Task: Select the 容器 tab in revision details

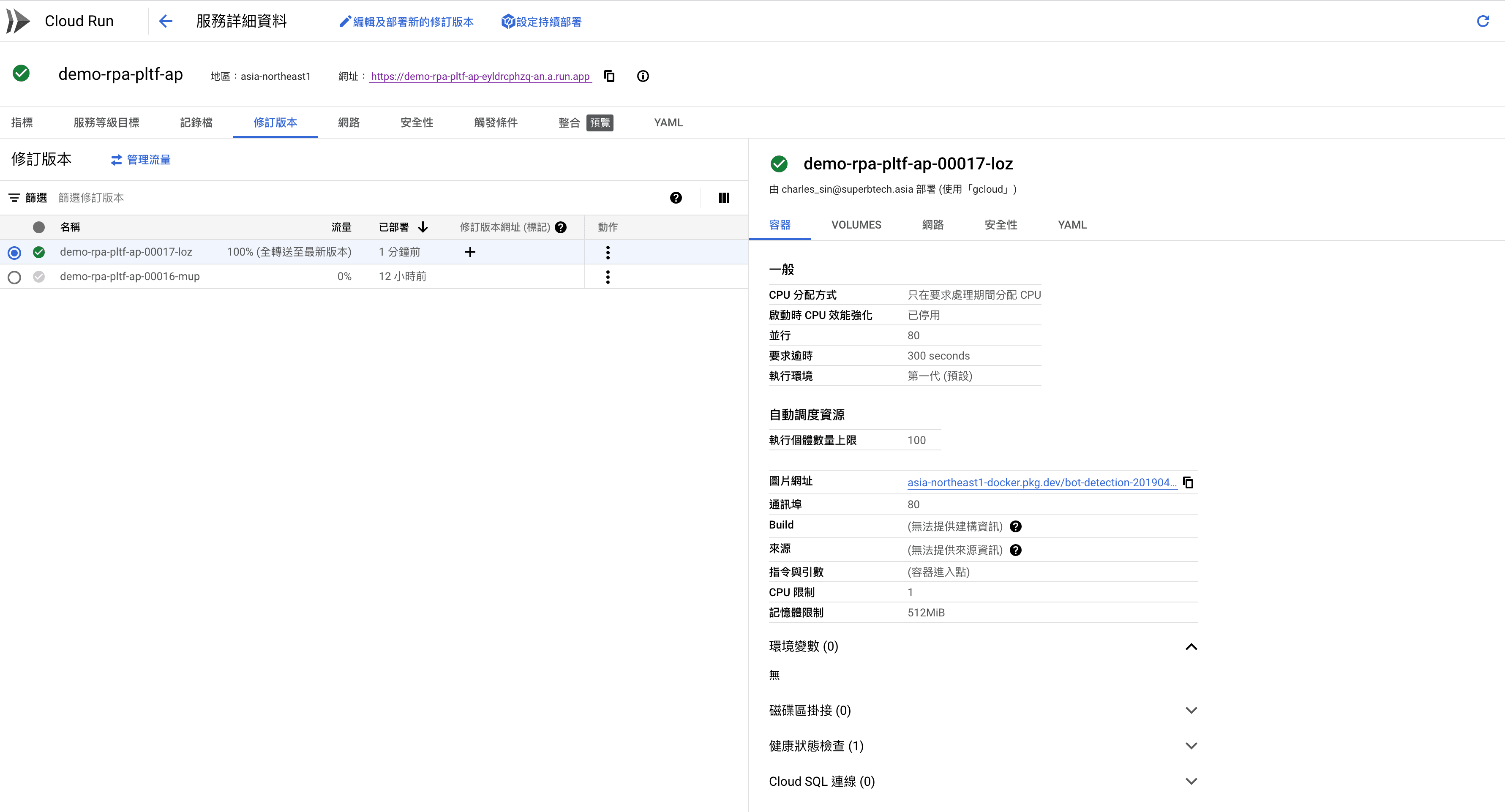Action: click(780, 225)
